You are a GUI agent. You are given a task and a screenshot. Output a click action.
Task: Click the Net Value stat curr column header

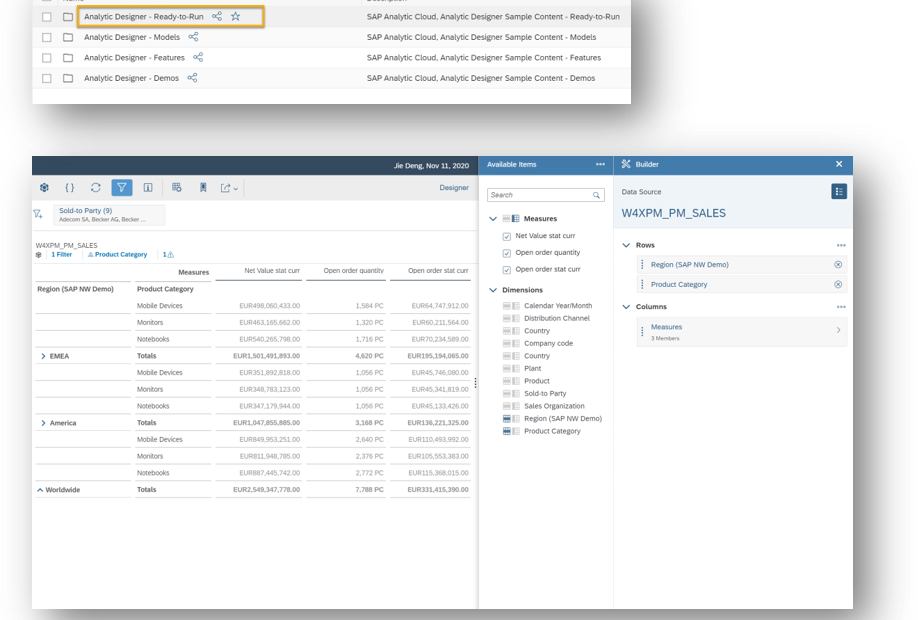pyautogui.click(x=272, y=270)
